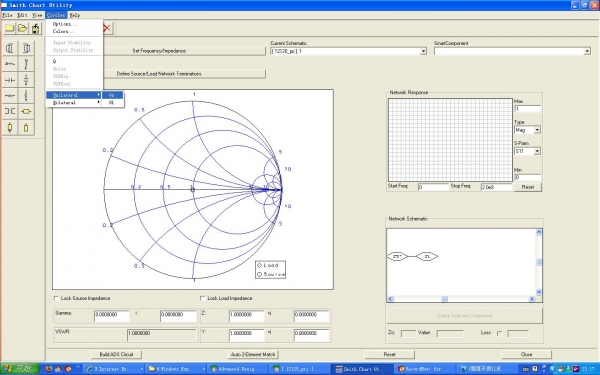Click Reset in Network Response panel
The height and width of the screenshot is (375, 600).
pos(528,187)
